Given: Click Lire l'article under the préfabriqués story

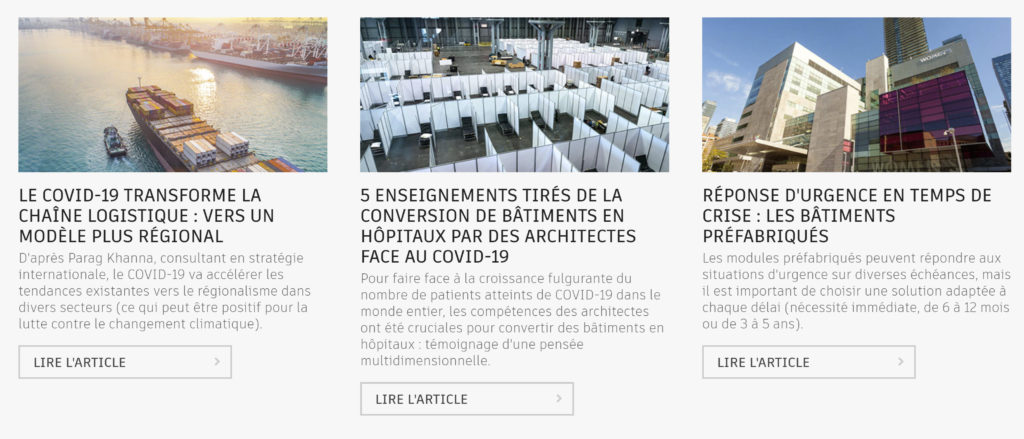Looking at the screenshot, I should coord(808,362).
